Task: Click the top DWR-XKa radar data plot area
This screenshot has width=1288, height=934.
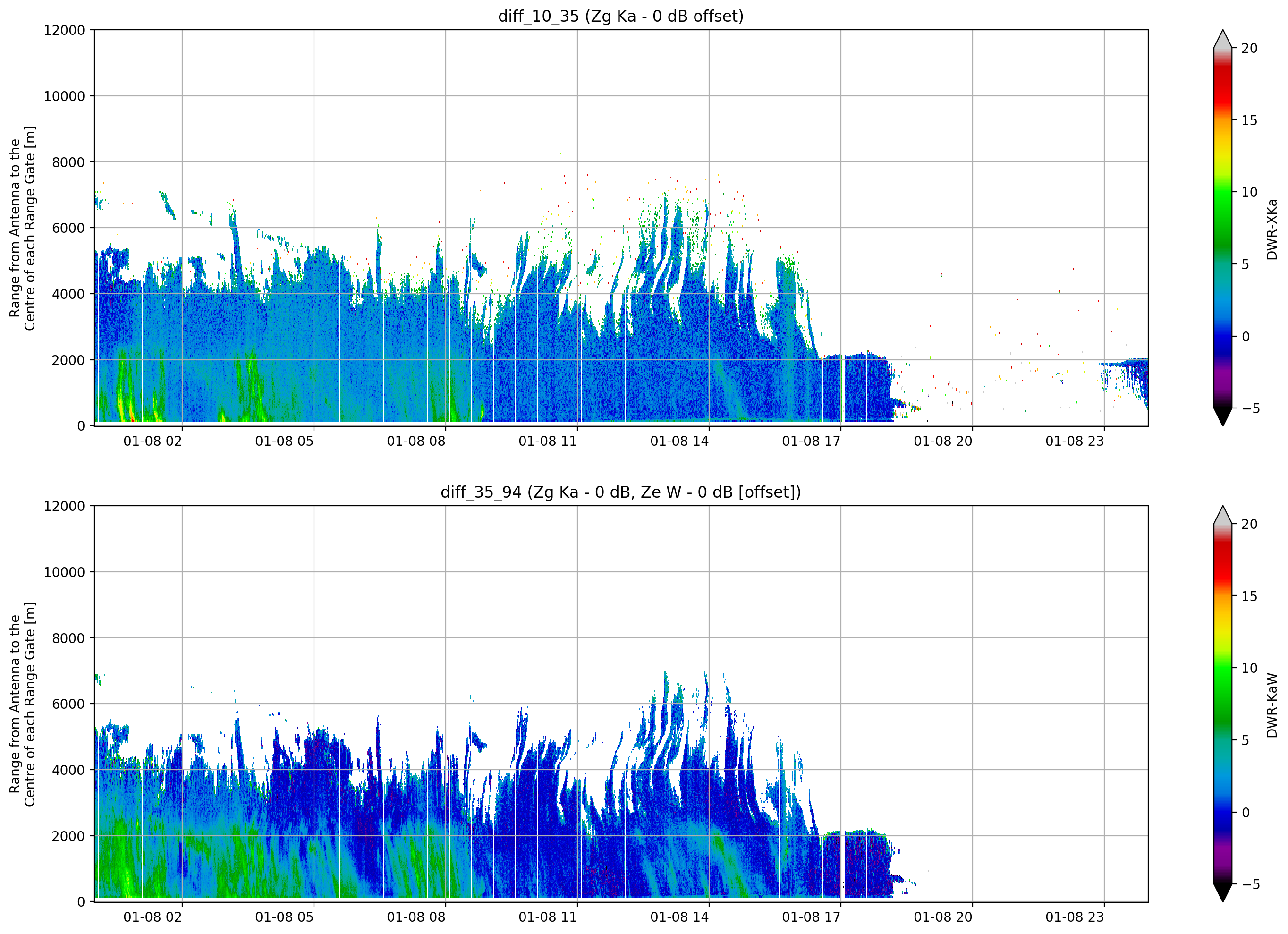Action: click(621, 228)
